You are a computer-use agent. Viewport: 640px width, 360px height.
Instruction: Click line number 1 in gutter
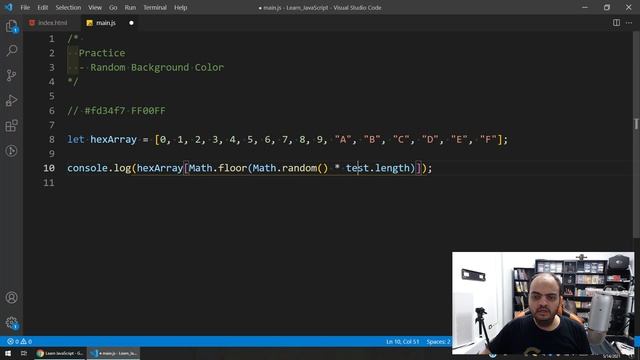click(51, 39)
